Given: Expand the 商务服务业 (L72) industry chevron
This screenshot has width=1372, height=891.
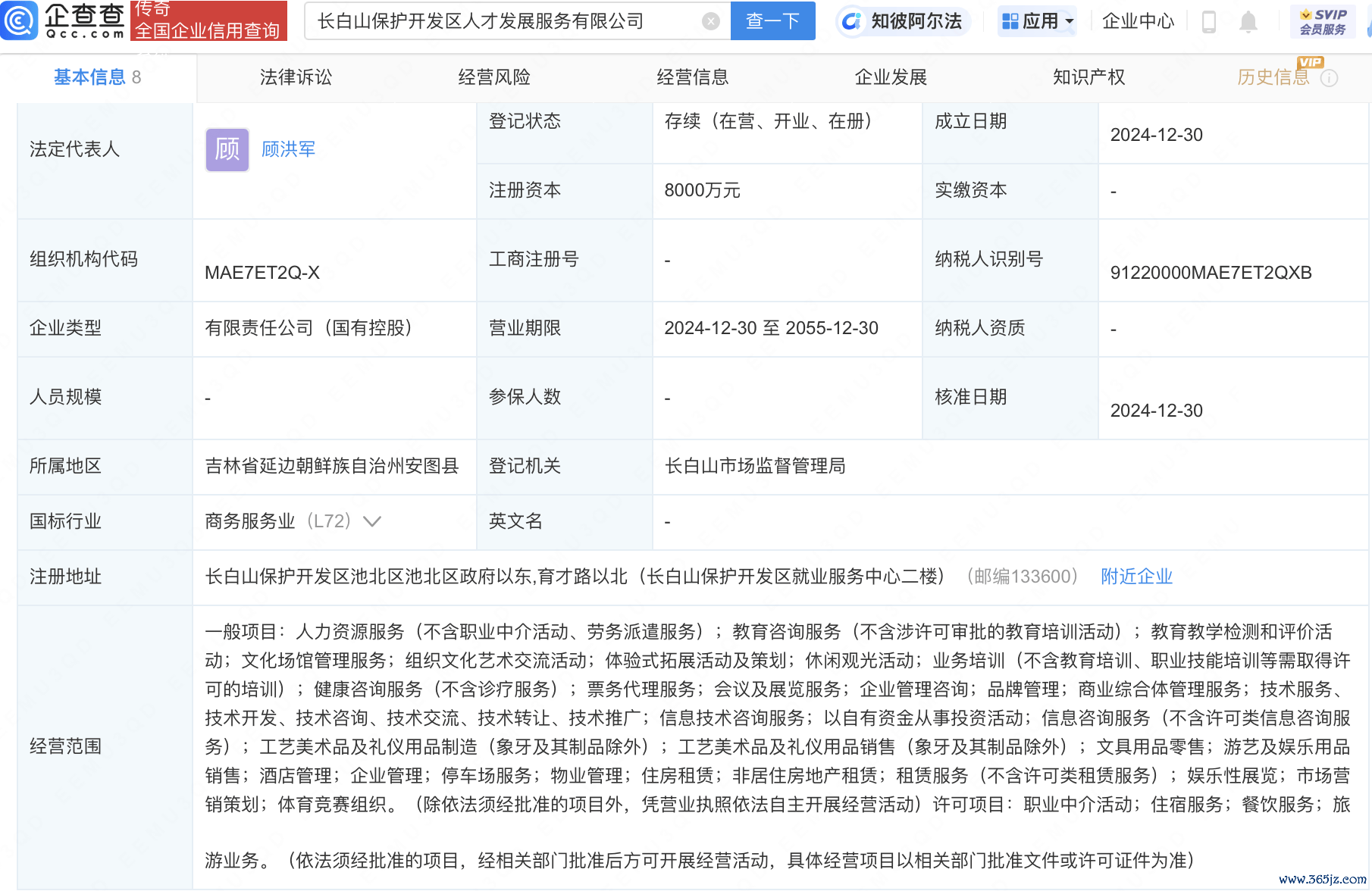Looking at the screenshot, I should (x=372, y=521).
